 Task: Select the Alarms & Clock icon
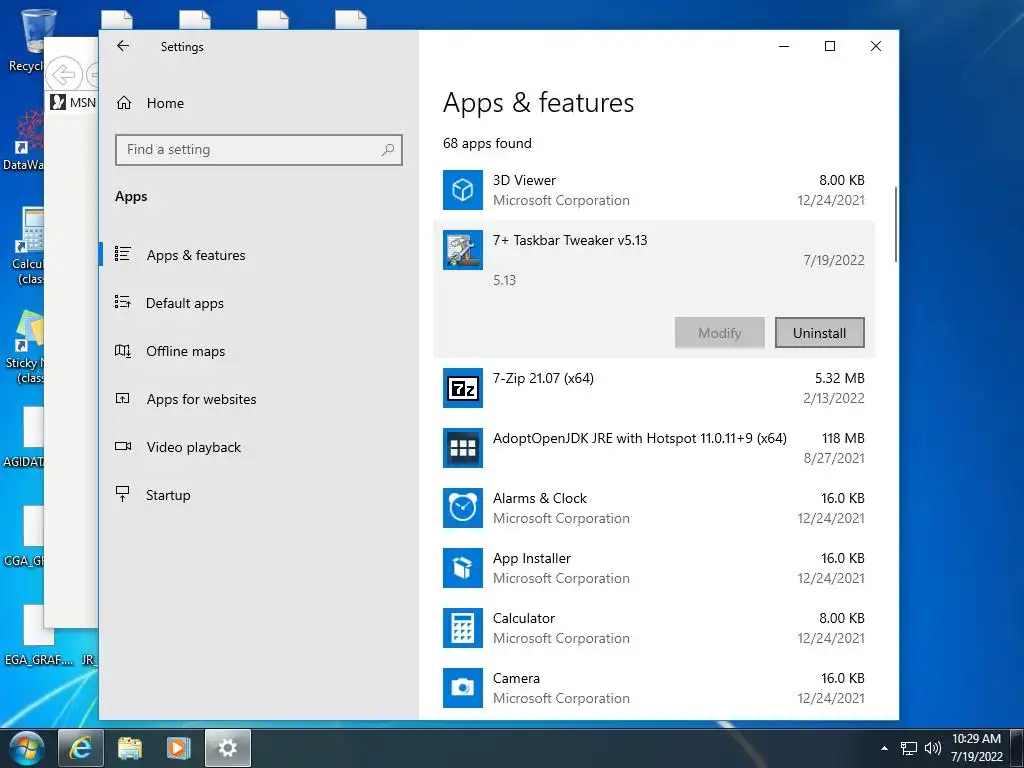(x=462, y=508)
